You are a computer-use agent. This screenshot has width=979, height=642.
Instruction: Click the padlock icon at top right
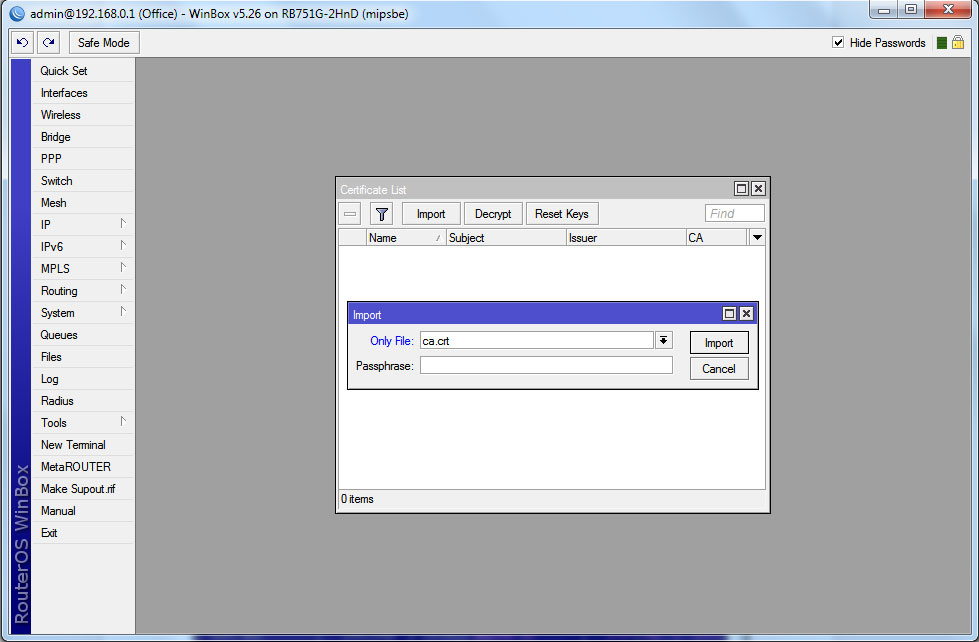(958, 43)
